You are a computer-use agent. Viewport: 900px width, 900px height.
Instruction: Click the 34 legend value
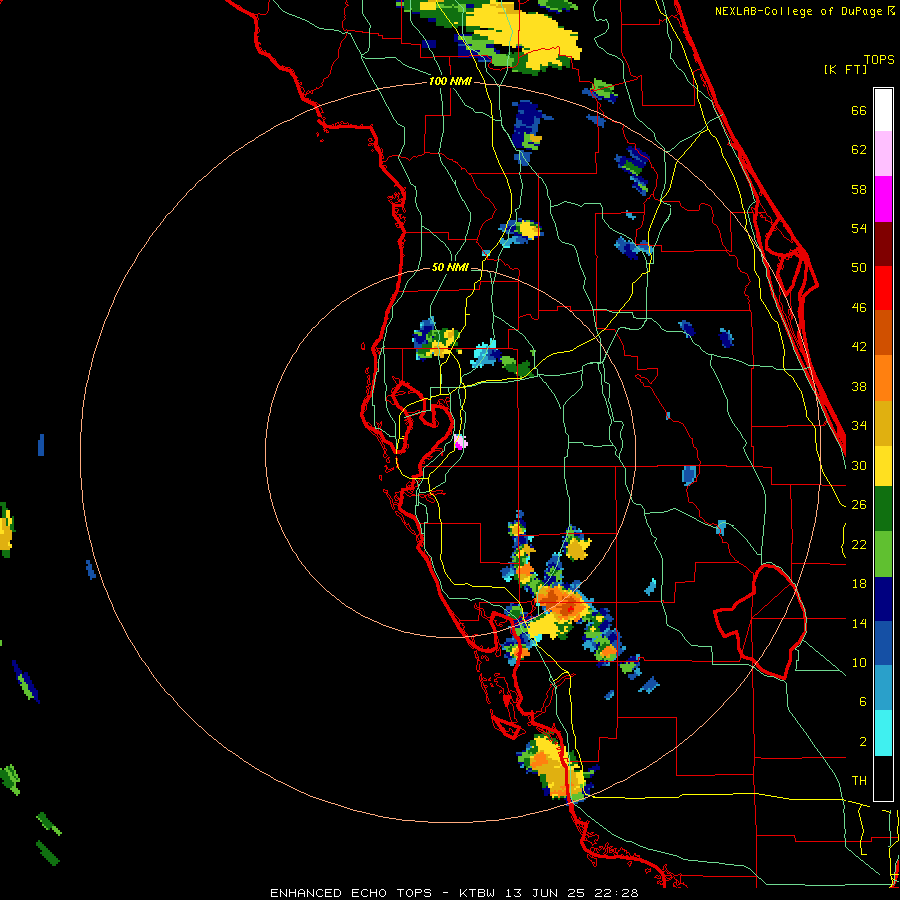tap(859, 426)
